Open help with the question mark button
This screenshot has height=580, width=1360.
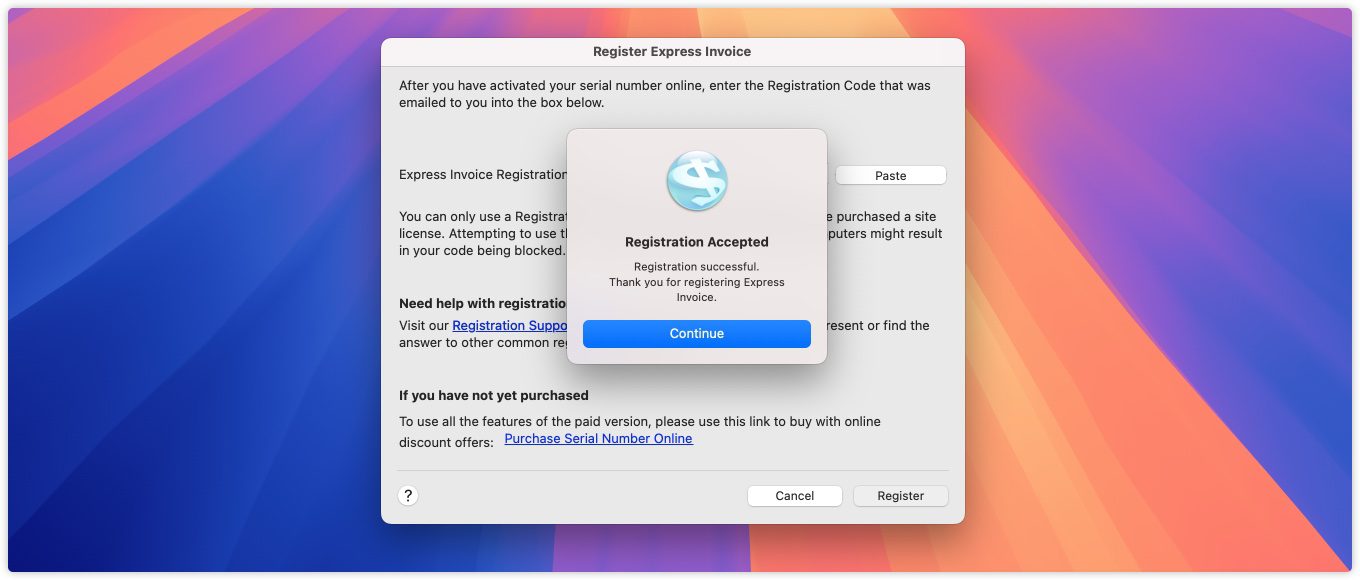point(408,495)
